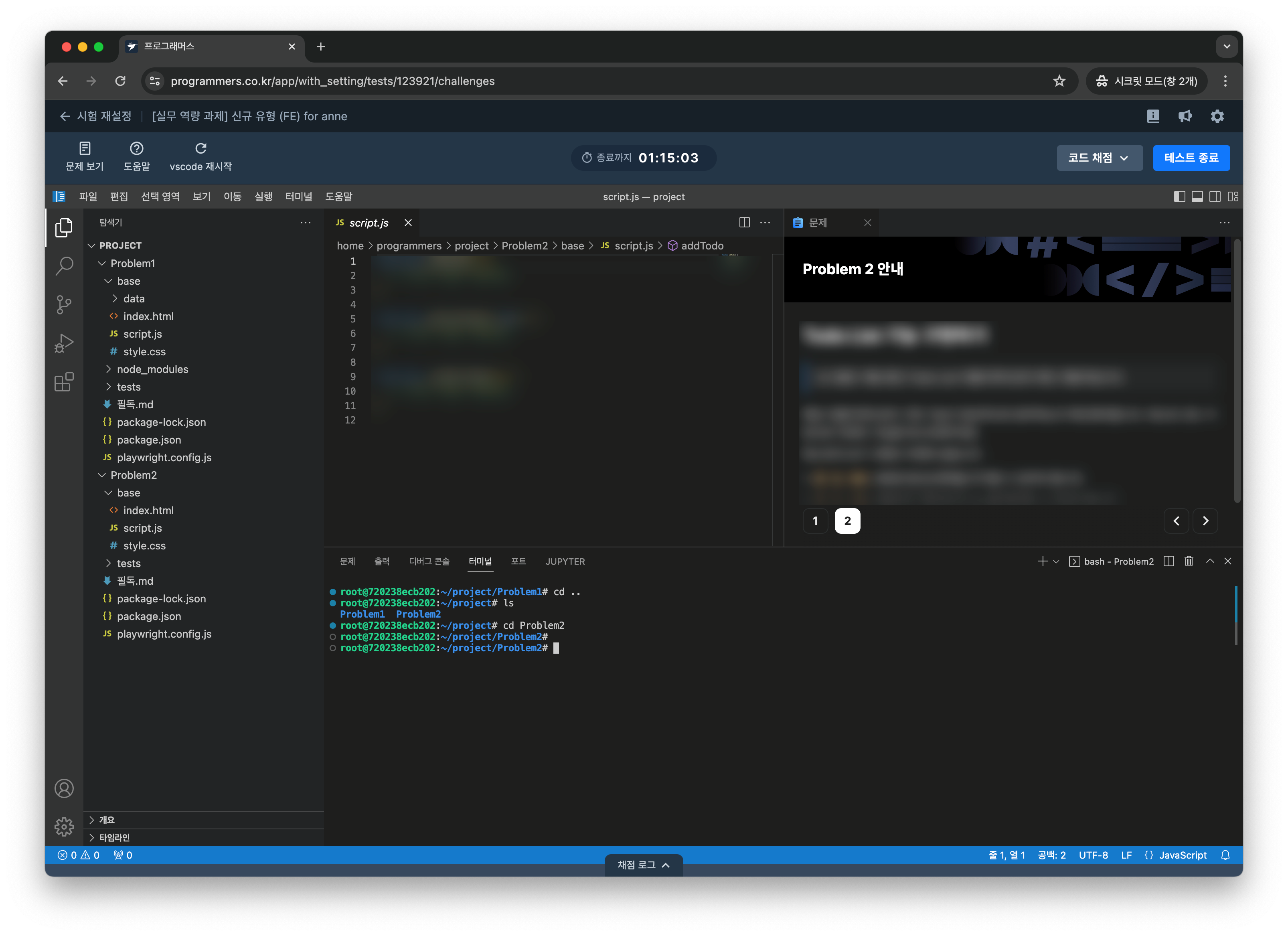The height and width of the screenshot is (936, 1288).
Task: Open Run and Debug view icon
Action: tap(64, 343)
